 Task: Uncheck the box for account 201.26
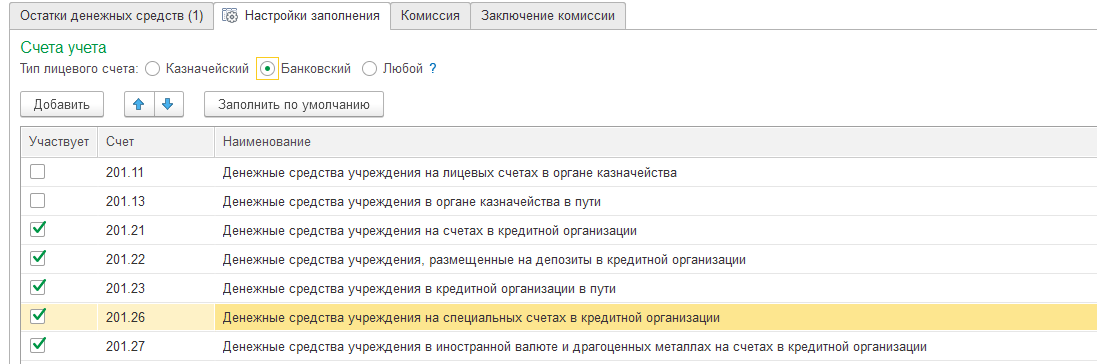(38, 317)
